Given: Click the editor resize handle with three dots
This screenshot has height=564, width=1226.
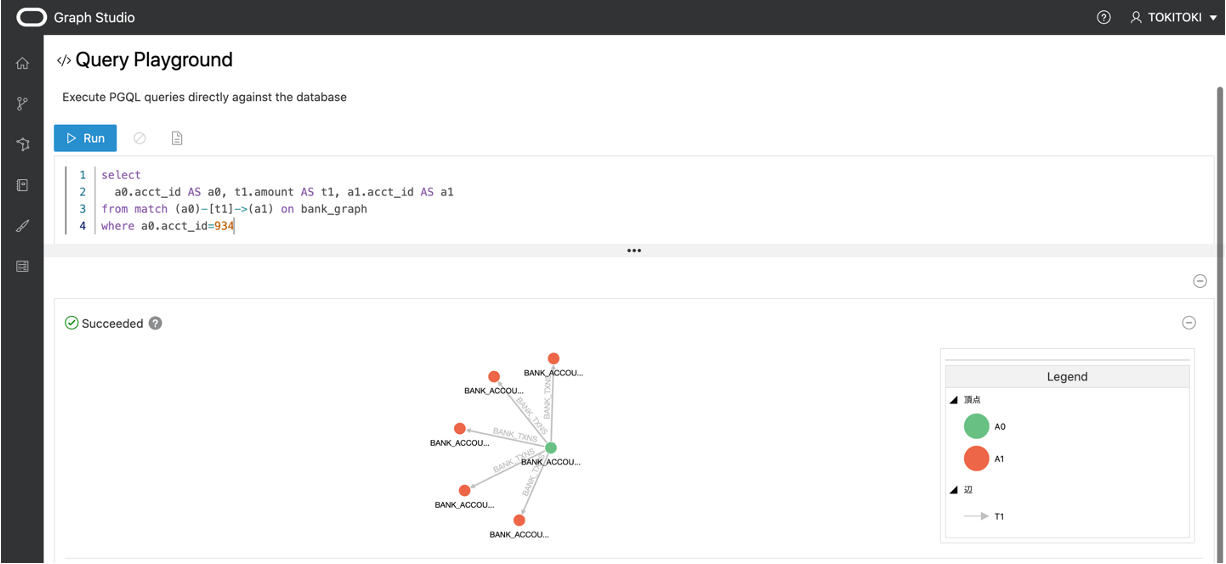Looking at the screenshot, I should click(x=634, y=251).
